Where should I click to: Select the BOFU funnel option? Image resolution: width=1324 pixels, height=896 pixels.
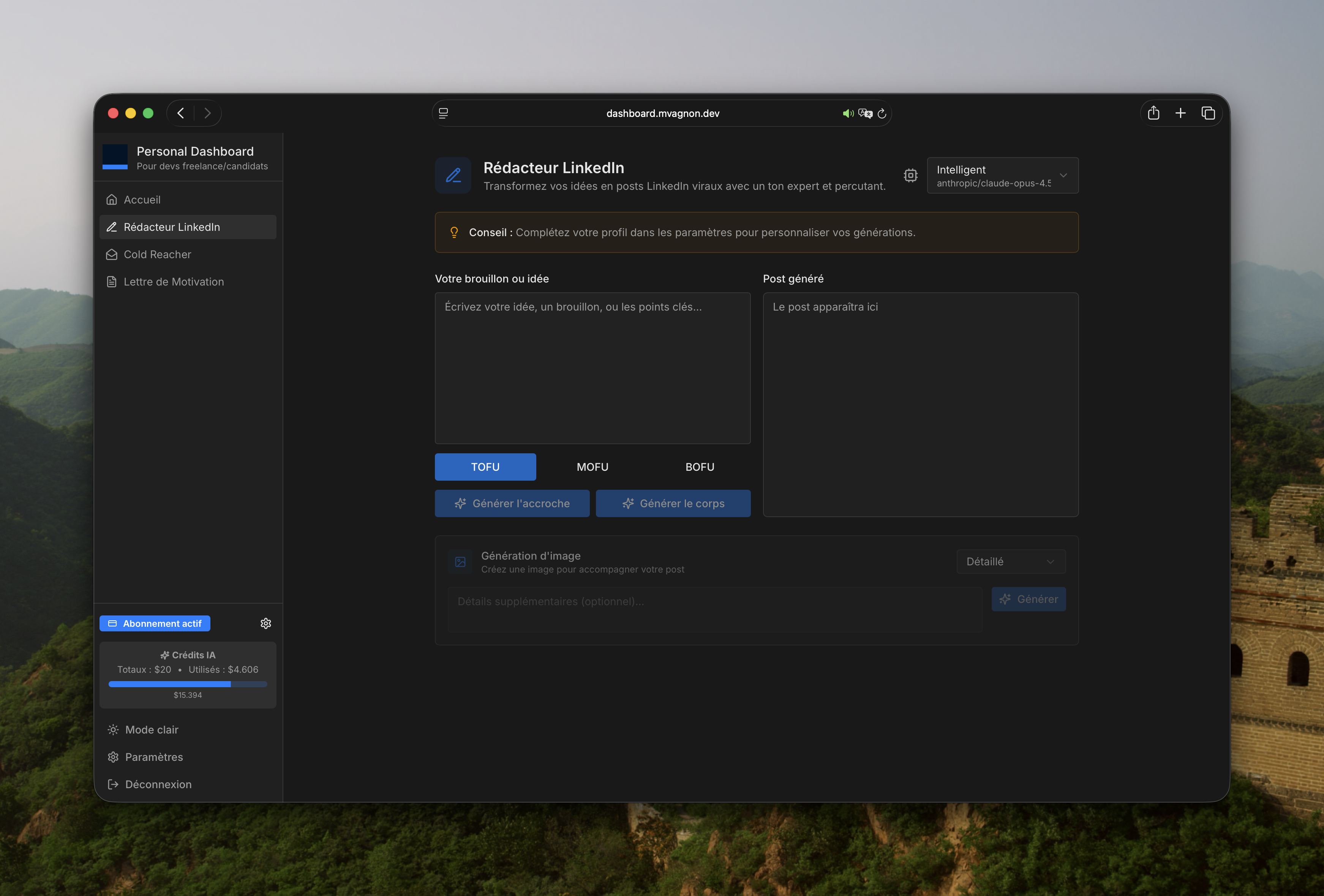tap(699, 467)
